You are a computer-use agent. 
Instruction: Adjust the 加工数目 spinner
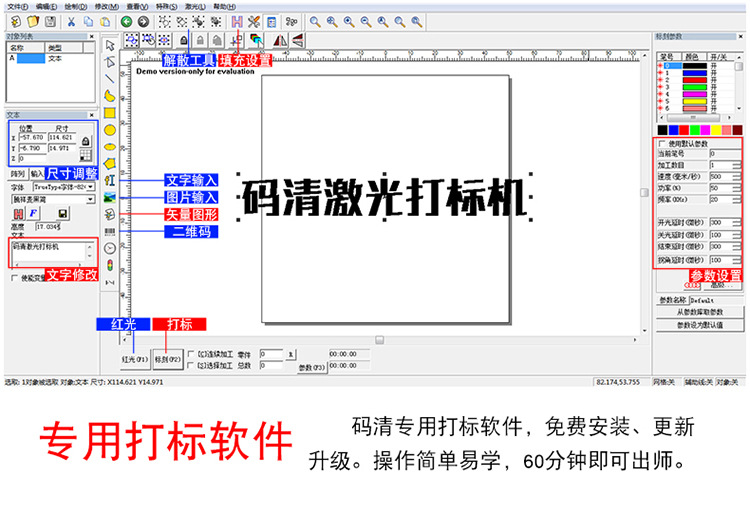pos(737,165)
